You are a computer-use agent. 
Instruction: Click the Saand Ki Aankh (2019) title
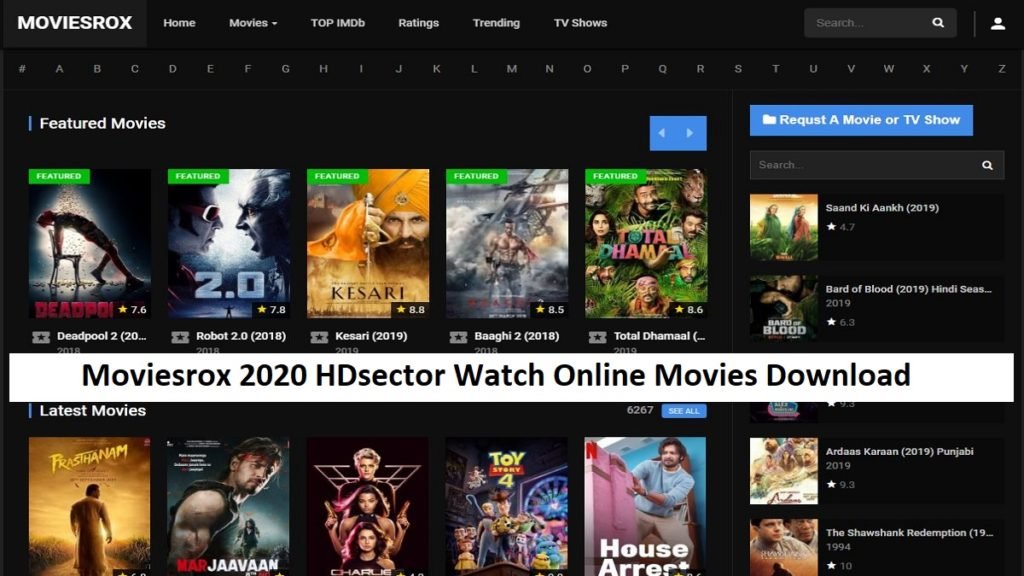tap(882, 208)
